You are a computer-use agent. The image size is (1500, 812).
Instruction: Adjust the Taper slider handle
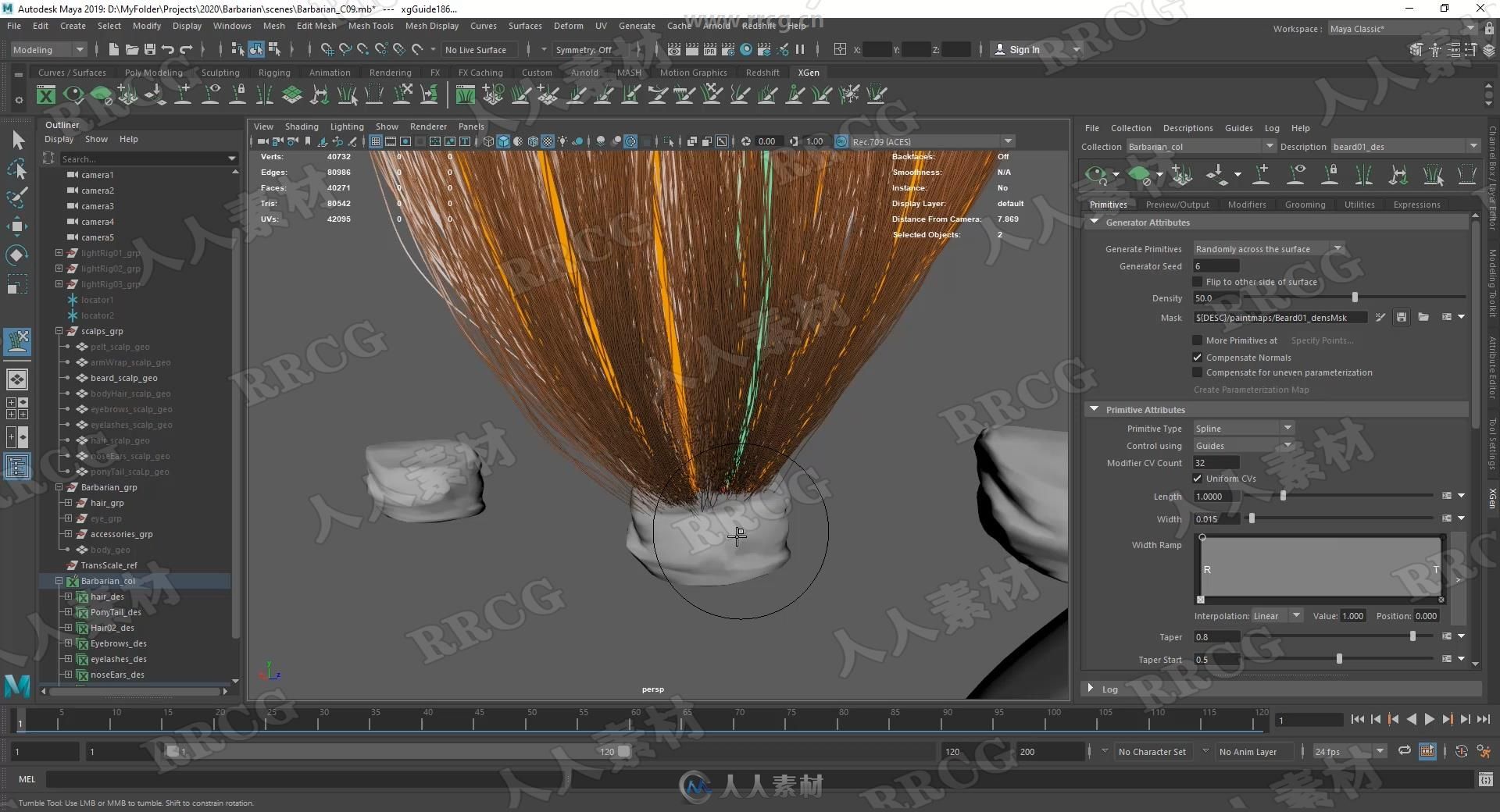1412,636
